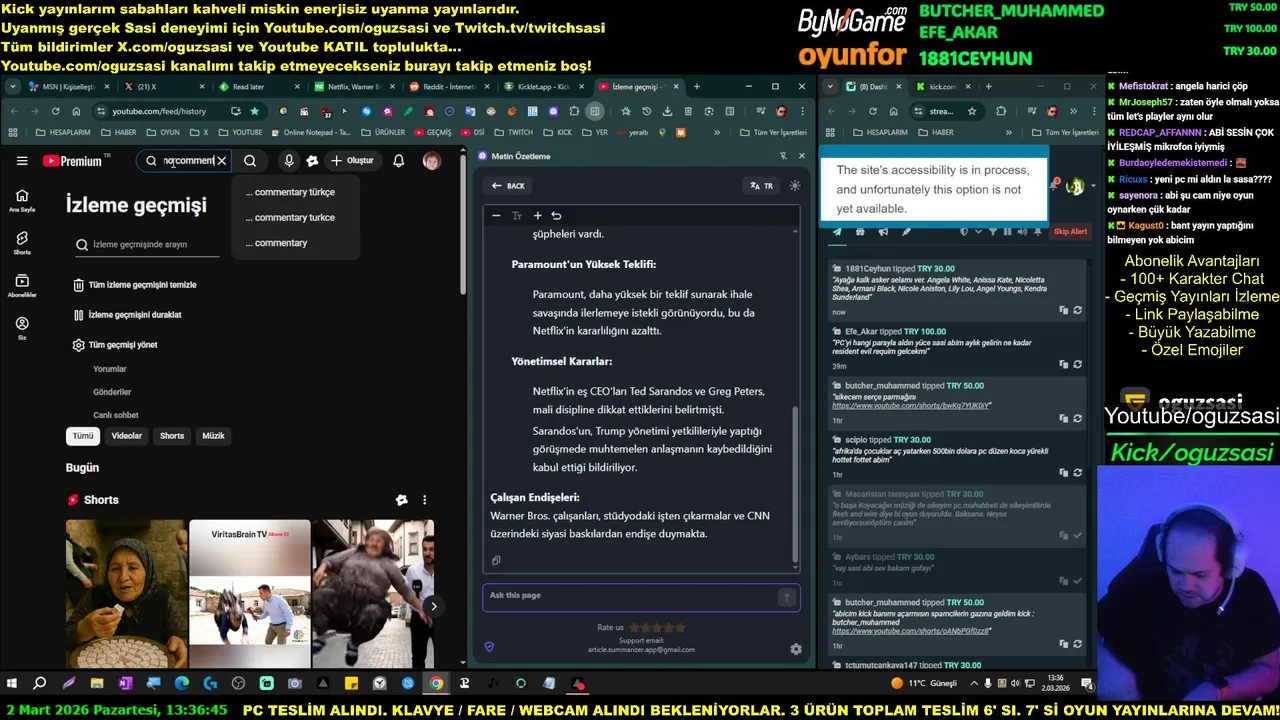Select suggestion 'commentary türkçe'

point(290,192)
